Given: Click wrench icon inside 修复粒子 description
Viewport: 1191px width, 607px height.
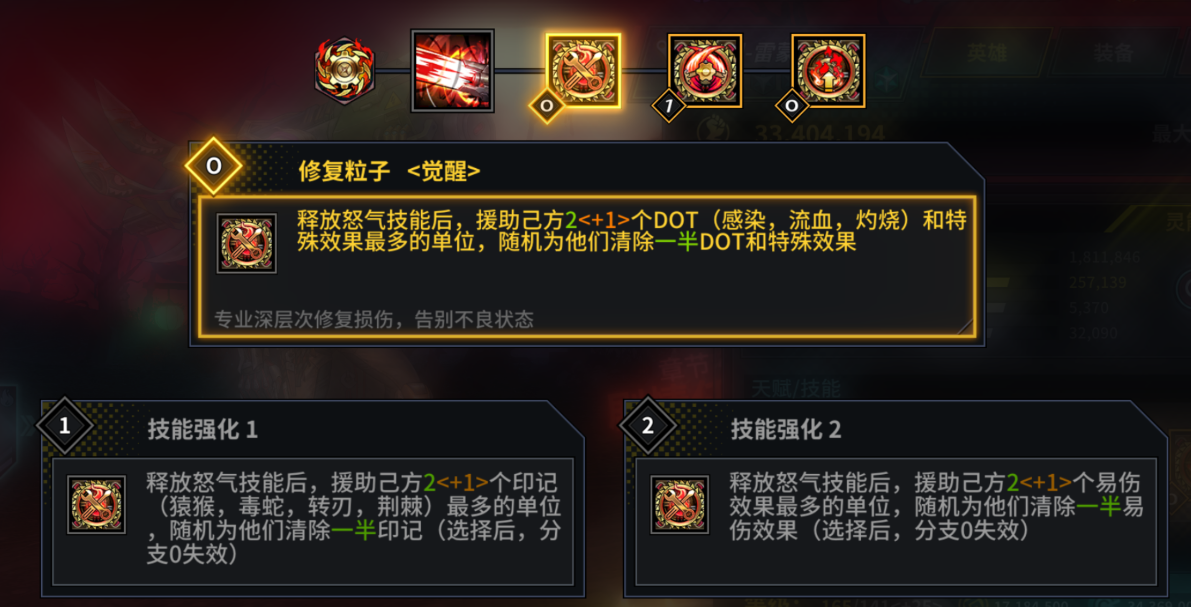Looking at the screenshot, I should click(x=247, y=243).
